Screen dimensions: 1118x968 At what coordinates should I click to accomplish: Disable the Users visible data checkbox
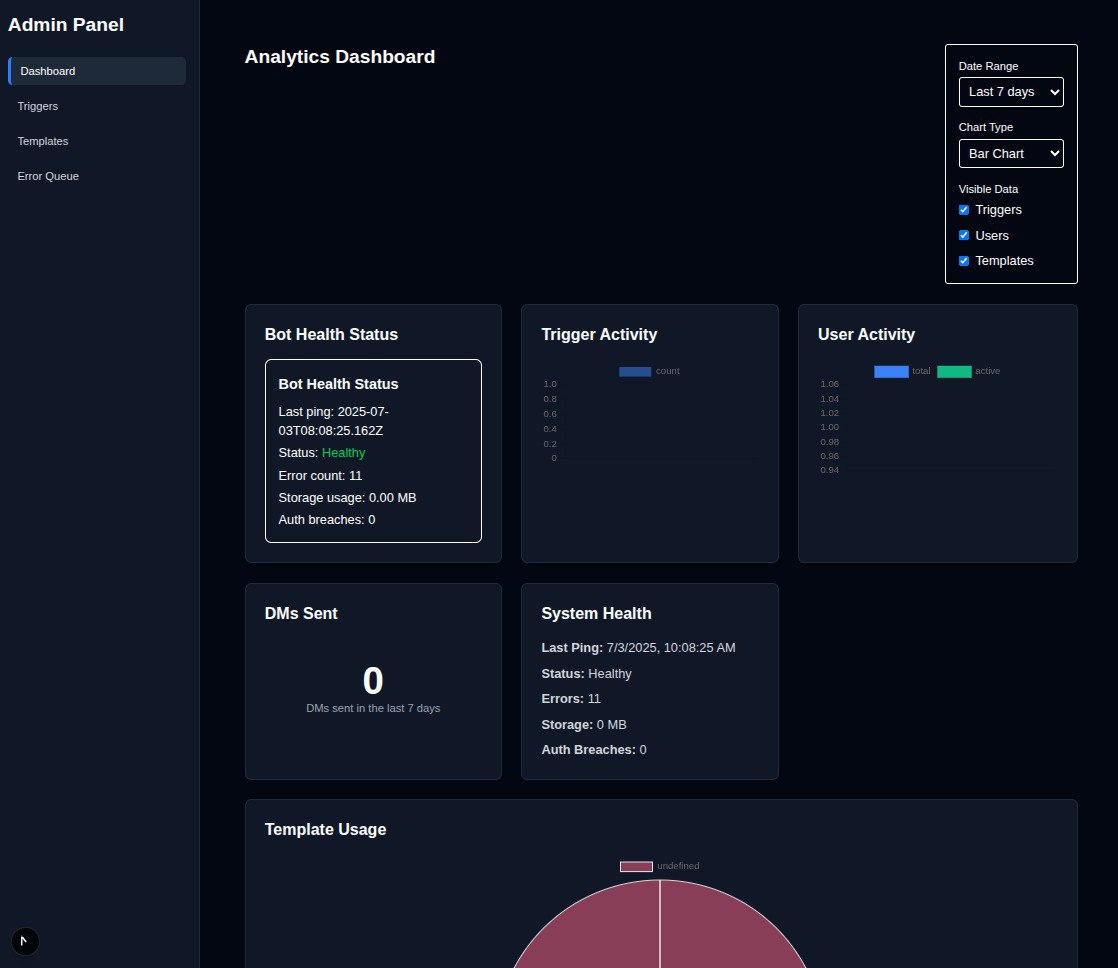pyautogui.click(x=964, y=236)
